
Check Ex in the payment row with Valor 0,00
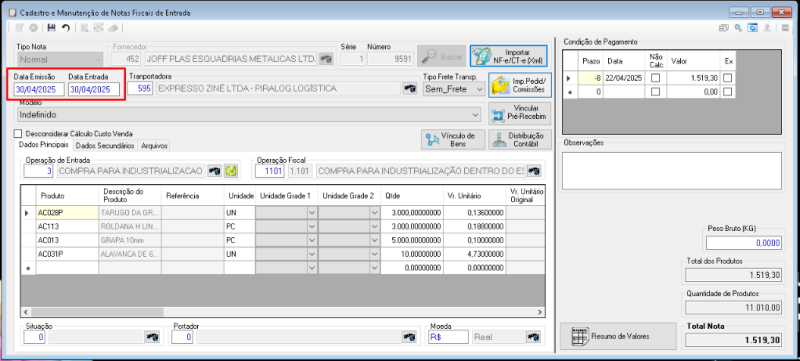(x=728, y=92)
